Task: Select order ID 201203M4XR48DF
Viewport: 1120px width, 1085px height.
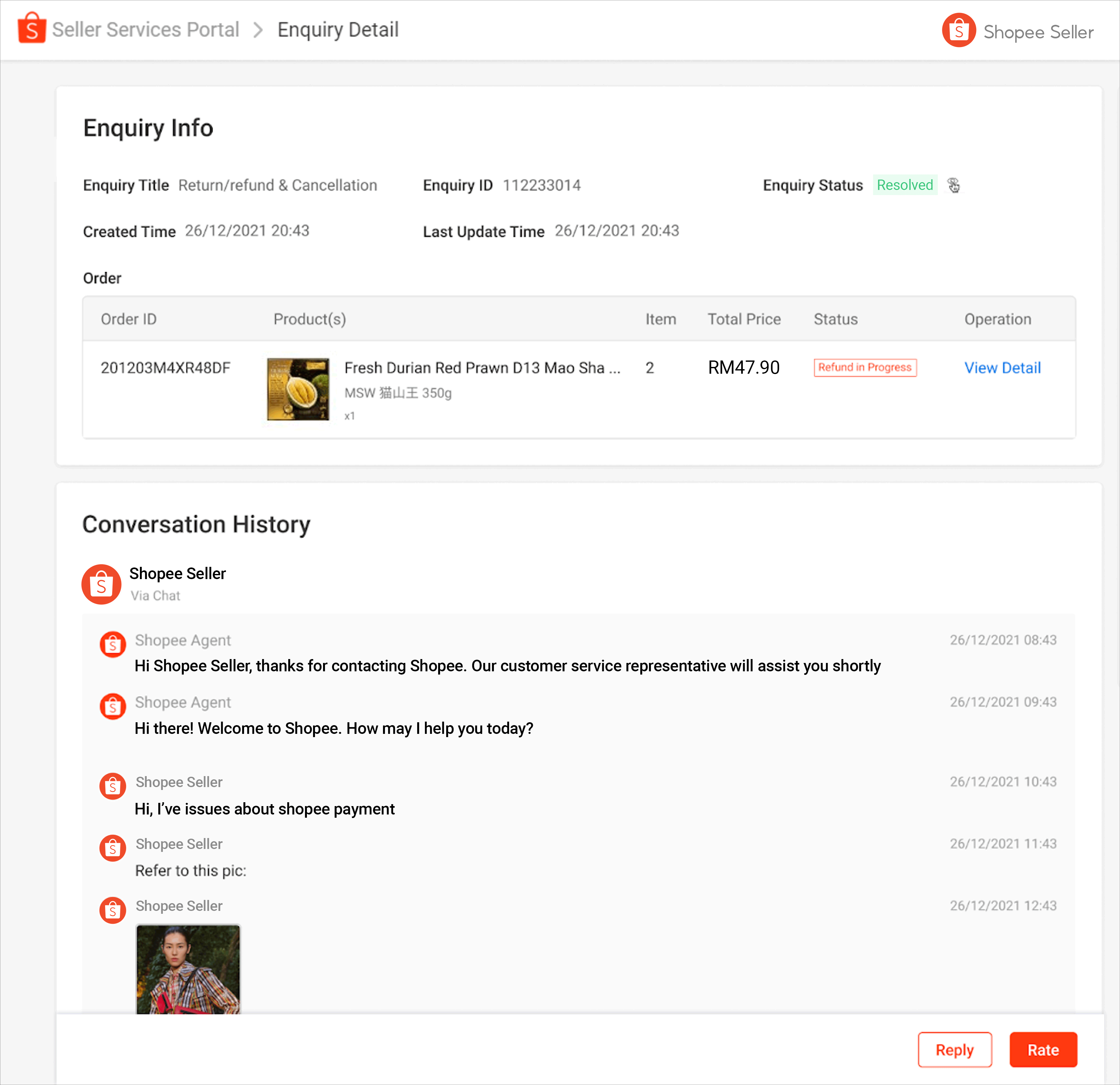Action: tap(165, 367)
